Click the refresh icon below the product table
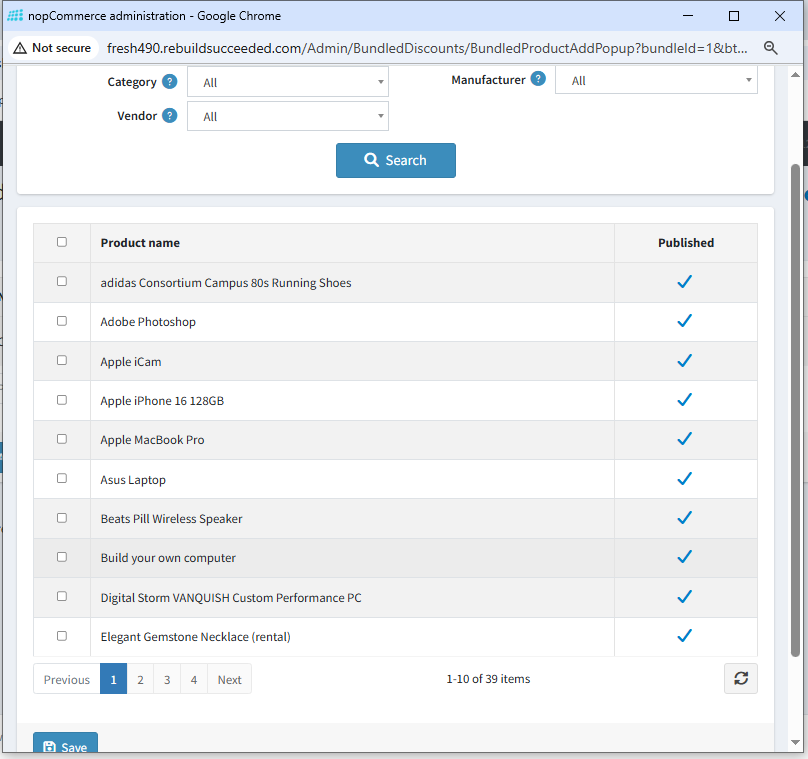808x759 pixels. (740, 678)
